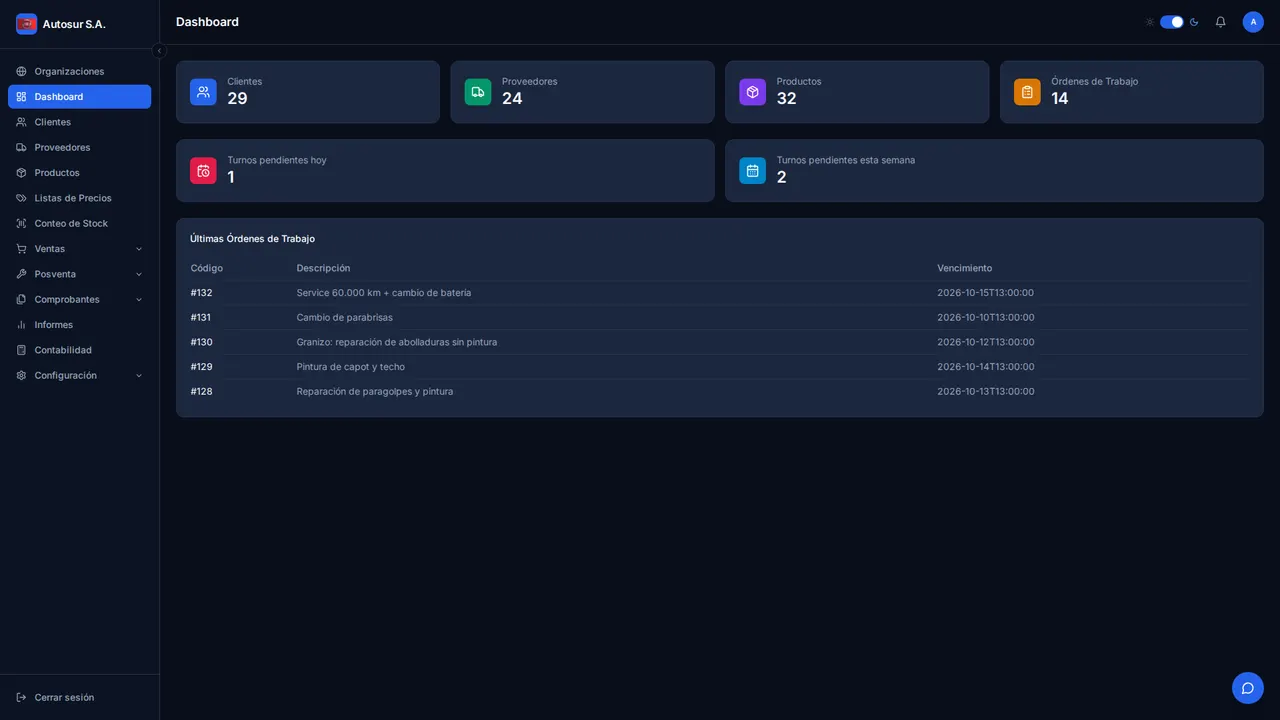Viewport: 1280px width, 720px height.
Task: Open work order #130
Action: (202, 342)
